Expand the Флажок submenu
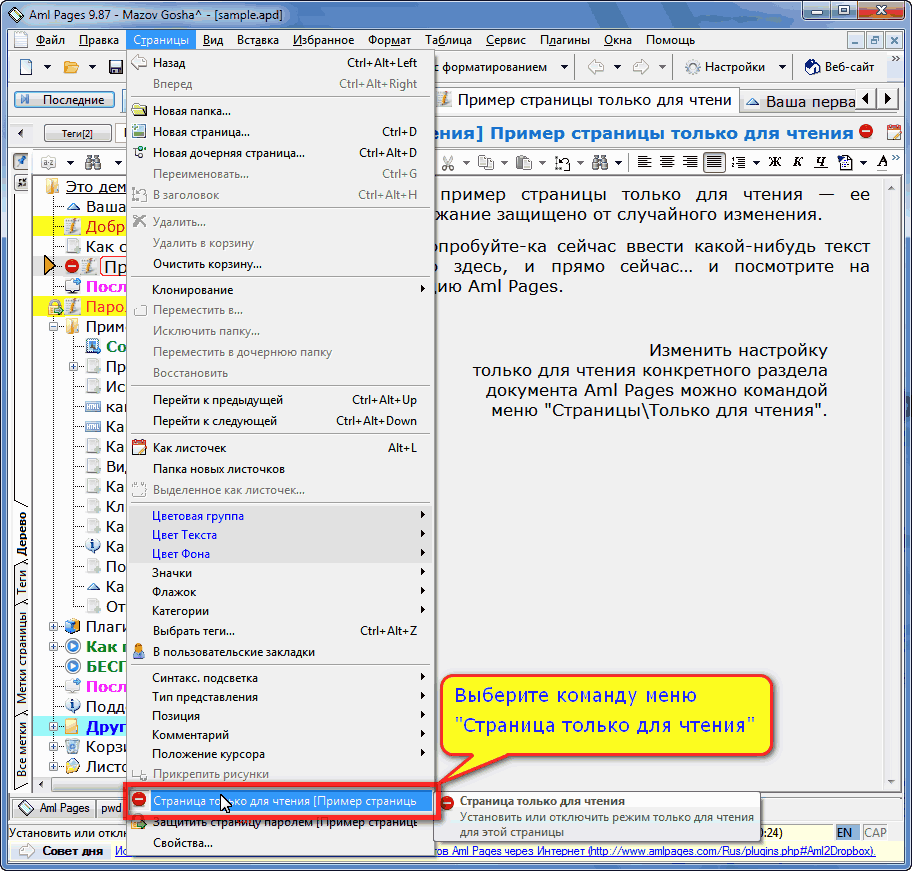 pyautogui.click(x=280, y=592)
